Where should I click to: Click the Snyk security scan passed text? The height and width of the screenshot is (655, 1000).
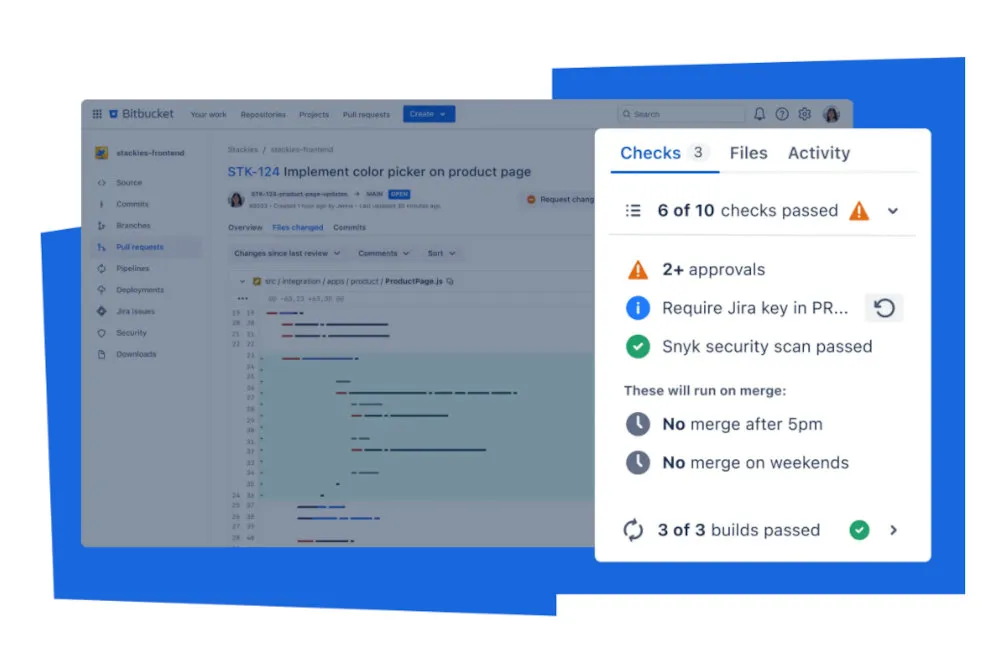click(x=767, y=347)
